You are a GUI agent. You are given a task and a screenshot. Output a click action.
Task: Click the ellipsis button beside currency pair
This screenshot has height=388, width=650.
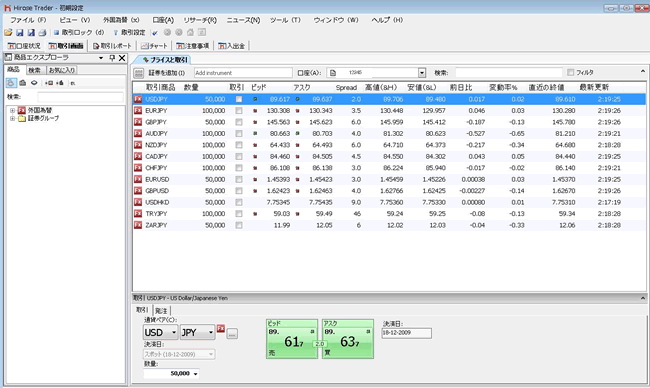click(x=232, y=333)
